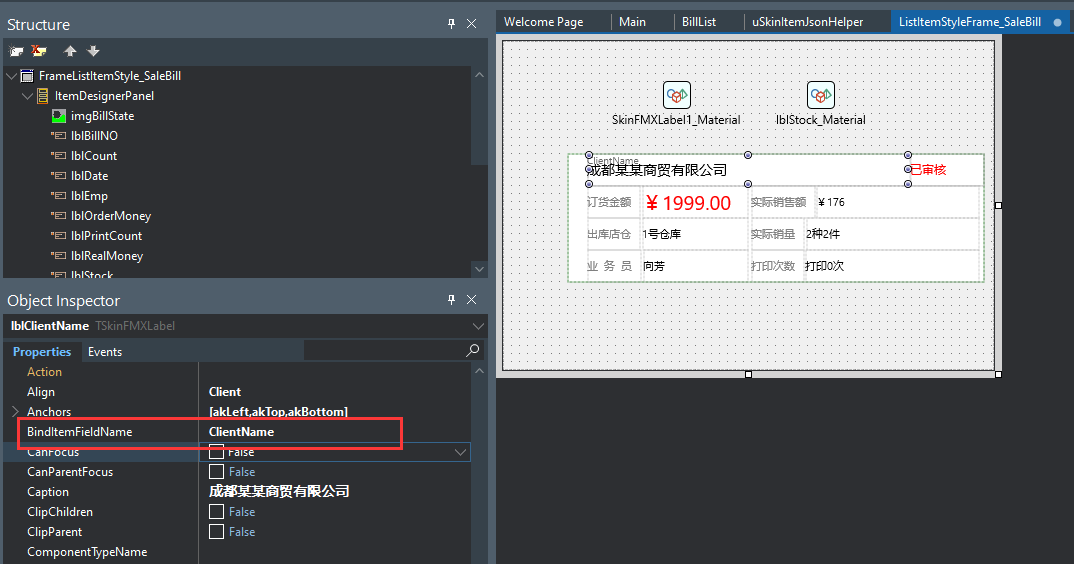Click the Move Down arrow in Structure toolbar
The width and height of the screenshot is (1074, 564).
coord(94,51)
